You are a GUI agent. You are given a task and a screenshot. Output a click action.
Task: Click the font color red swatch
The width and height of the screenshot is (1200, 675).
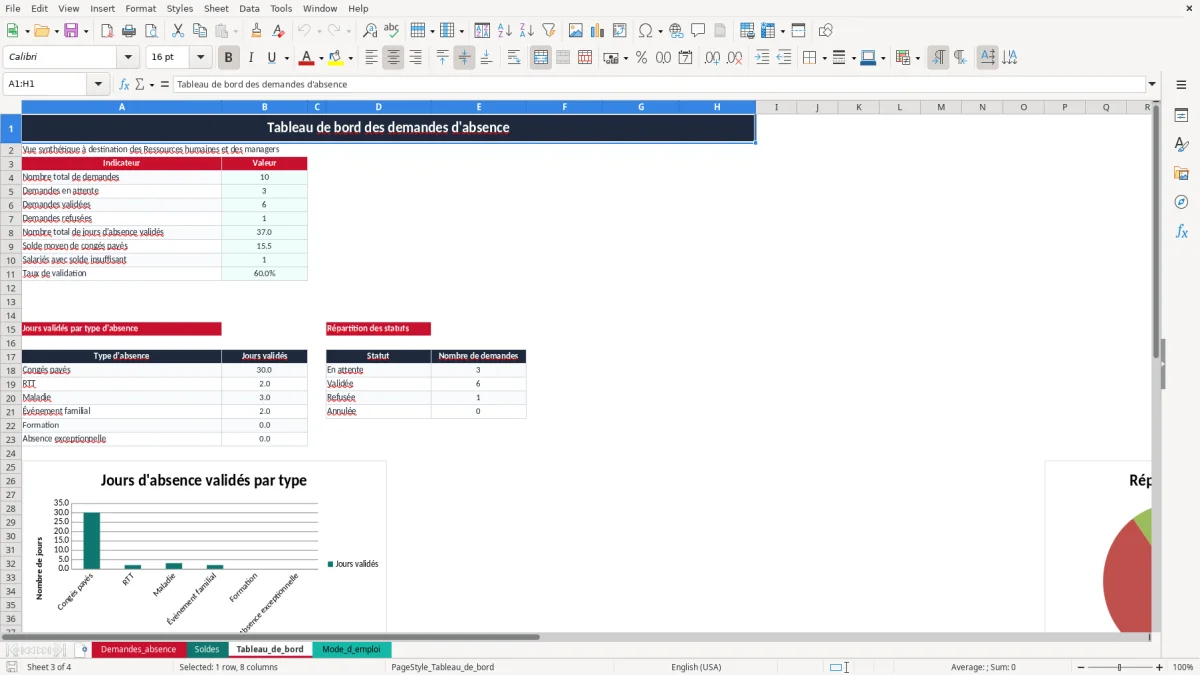(x=307, y=58)
